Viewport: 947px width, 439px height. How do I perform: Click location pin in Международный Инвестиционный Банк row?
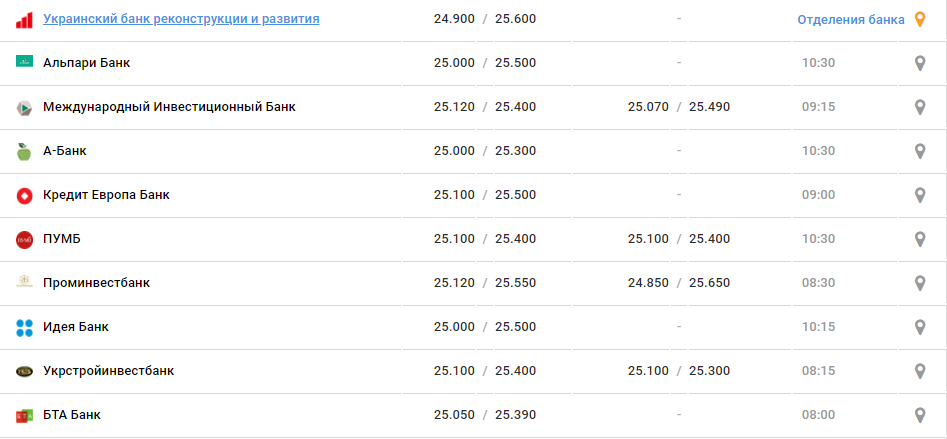921,107
